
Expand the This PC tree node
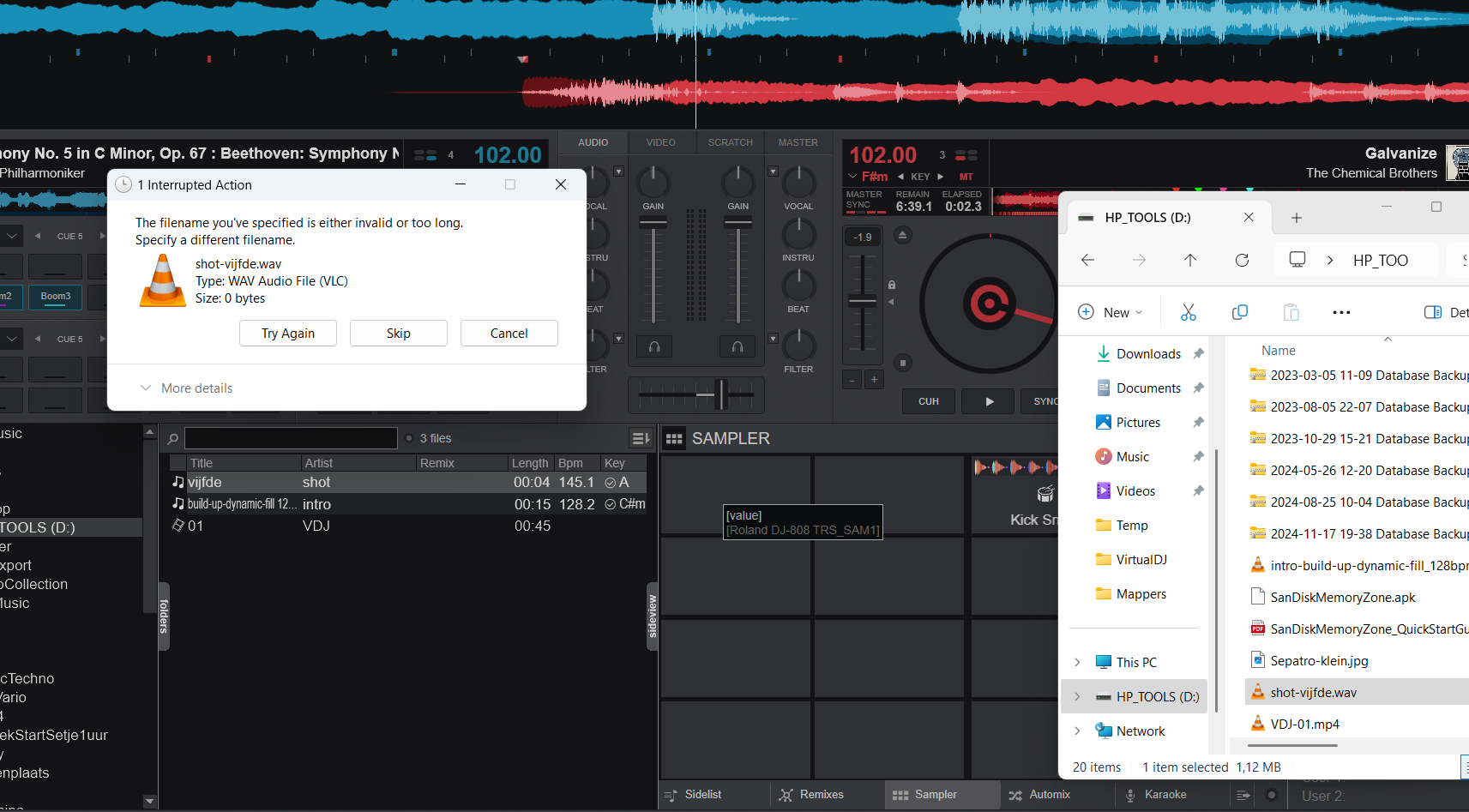[x=1077, y=662]
